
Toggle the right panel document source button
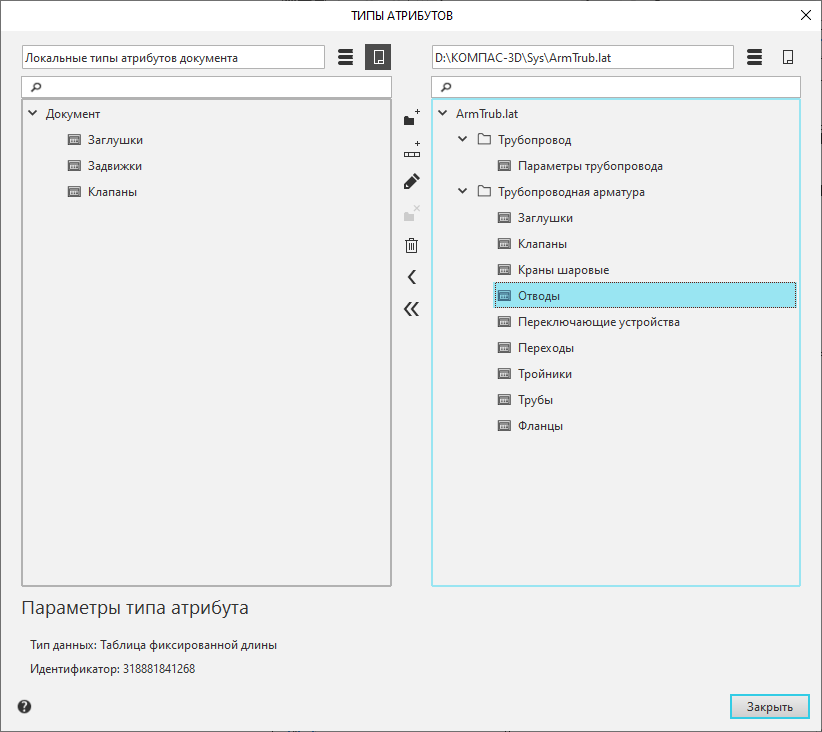[x=788, y=57]
